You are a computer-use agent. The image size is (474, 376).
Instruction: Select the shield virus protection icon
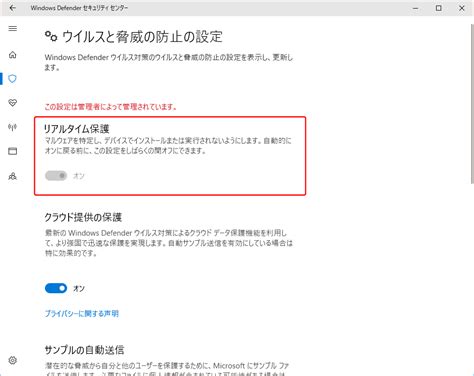[x=13, y=79]
